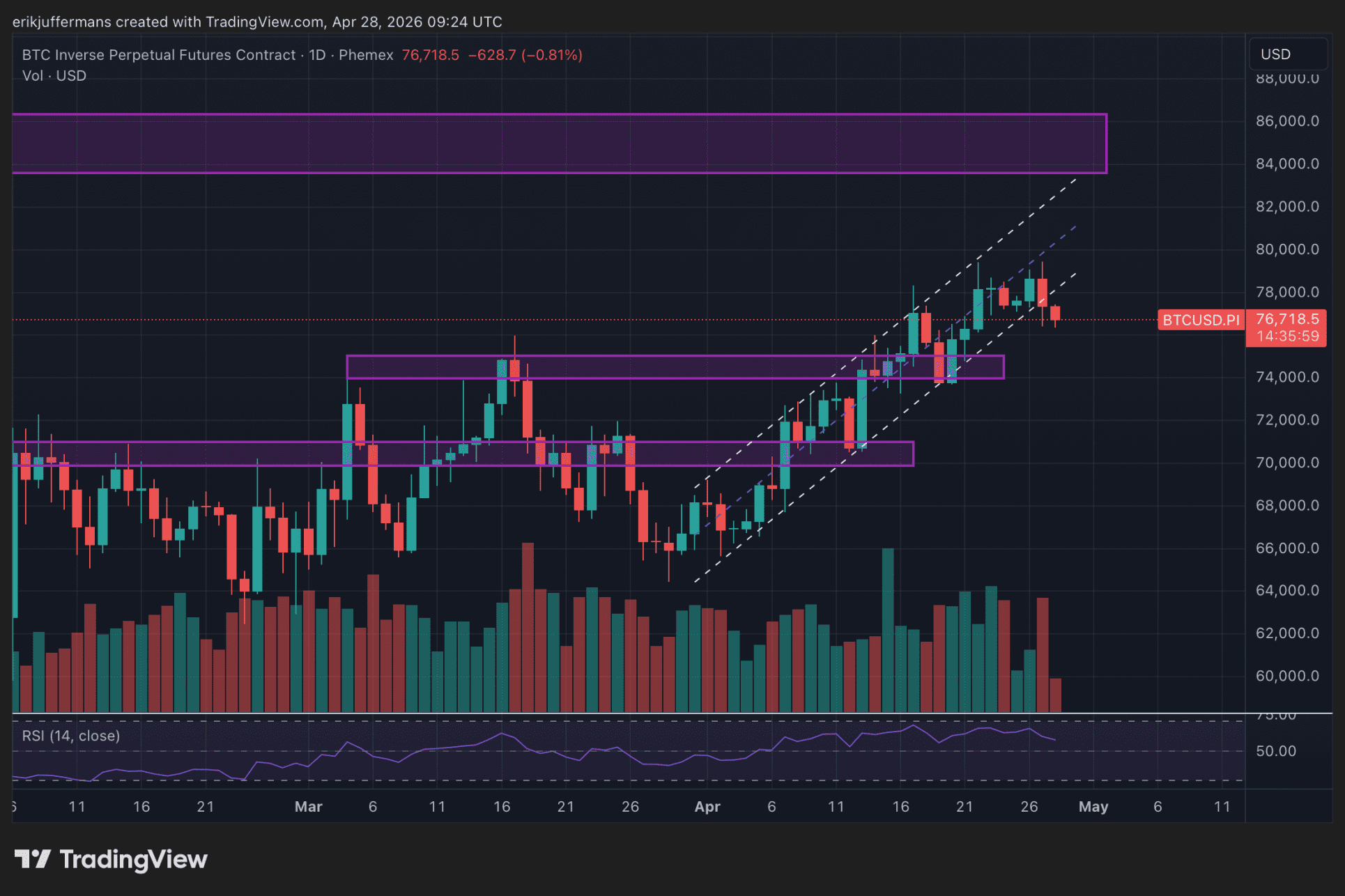Click the TradingView wordmark text
This screenshot has height=896, width=1345.
[x=133, y=859]
